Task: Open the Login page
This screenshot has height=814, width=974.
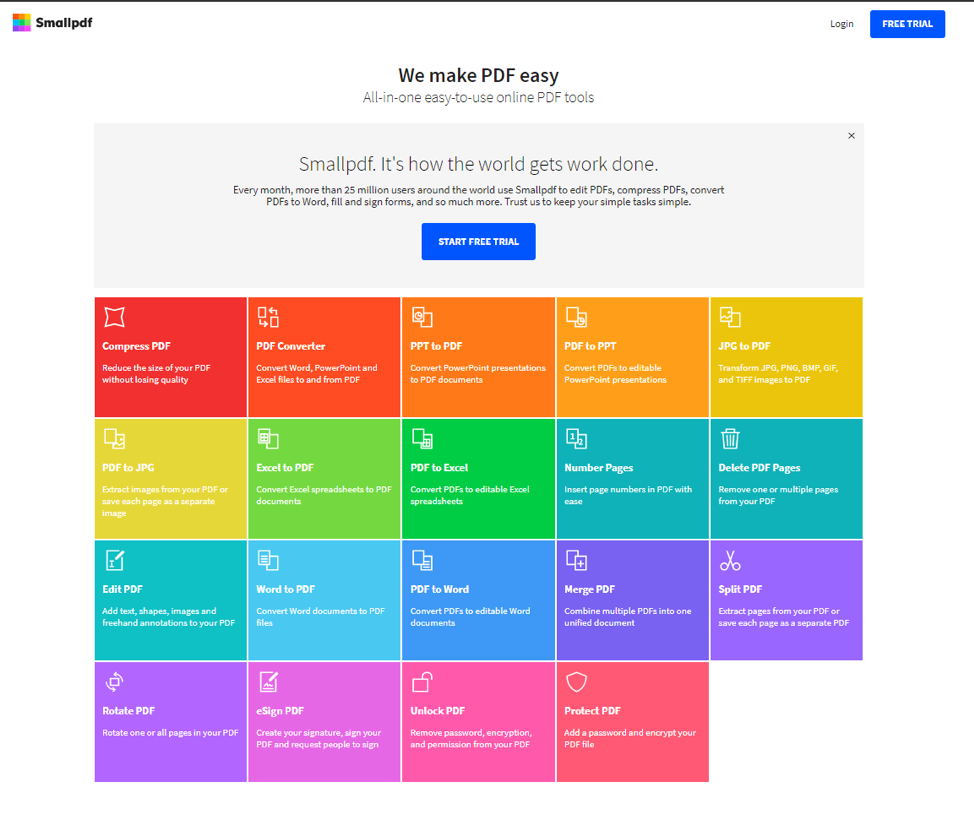Action: click(841, 23)
